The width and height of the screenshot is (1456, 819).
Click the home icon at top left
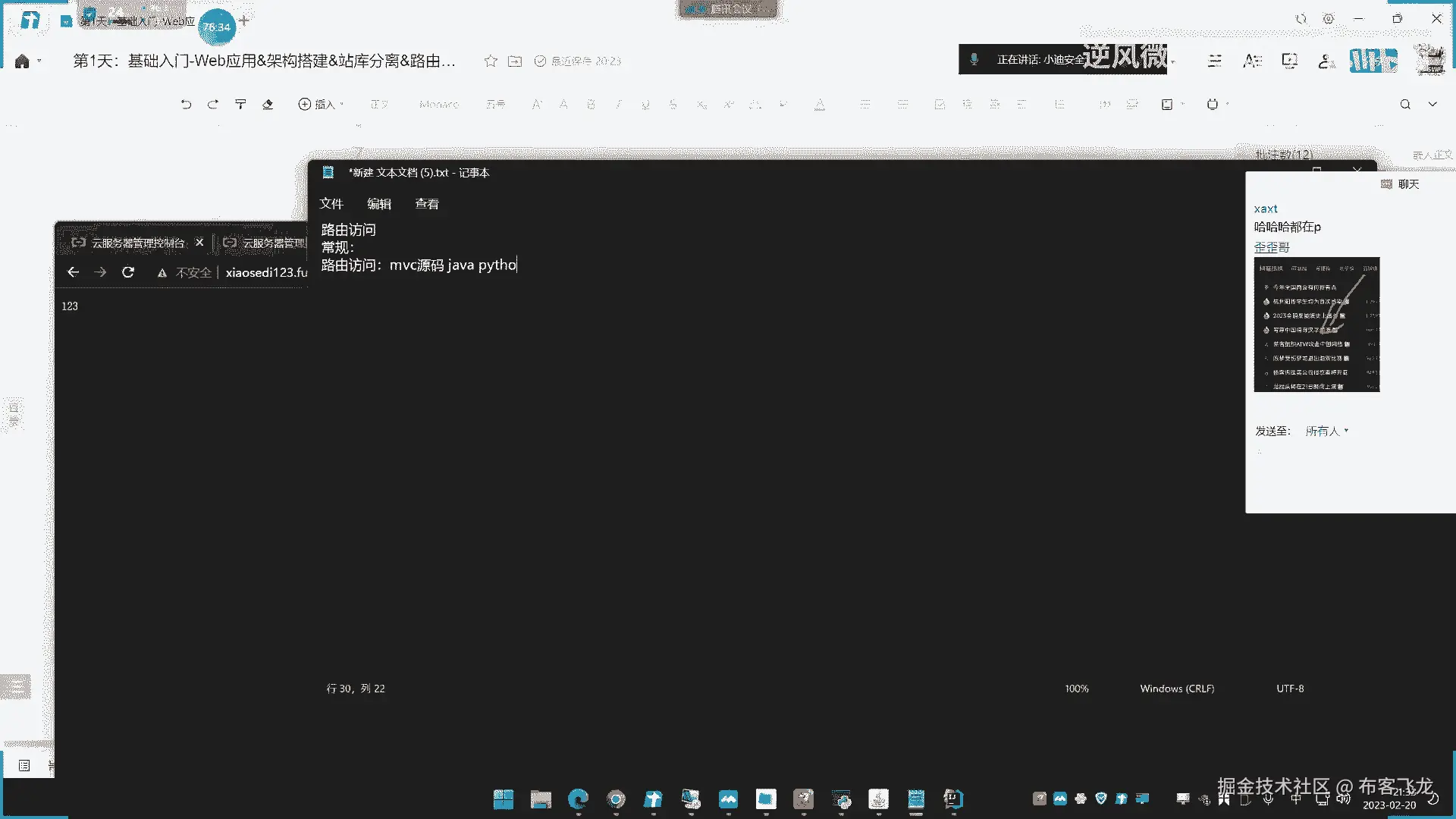coord(22,61)
